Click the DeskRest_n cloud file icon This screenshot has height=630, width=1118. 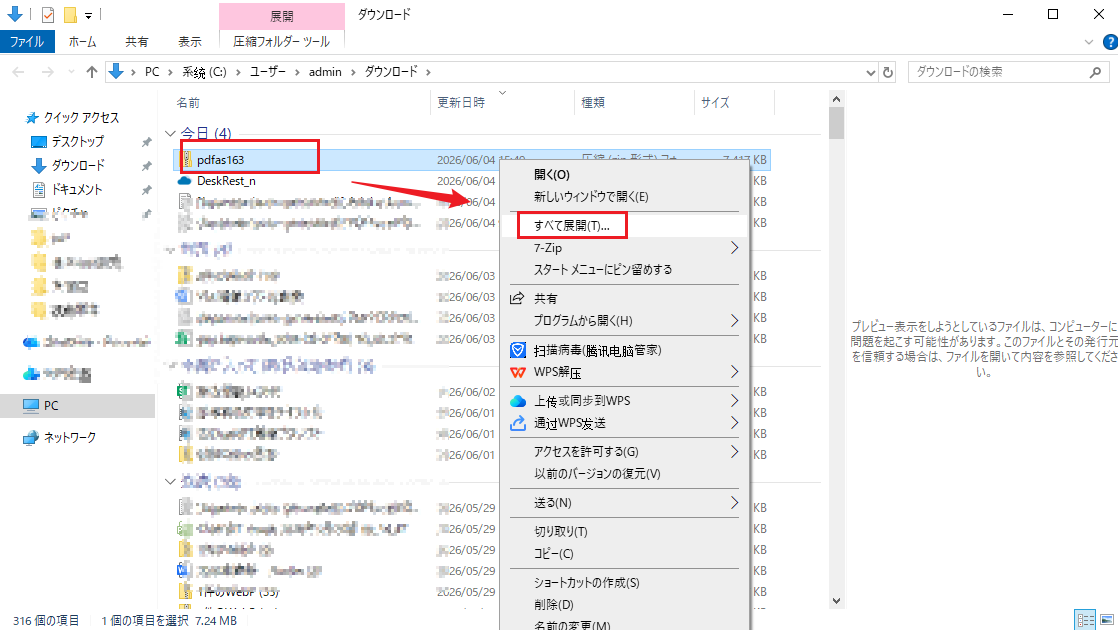[185, 181]
